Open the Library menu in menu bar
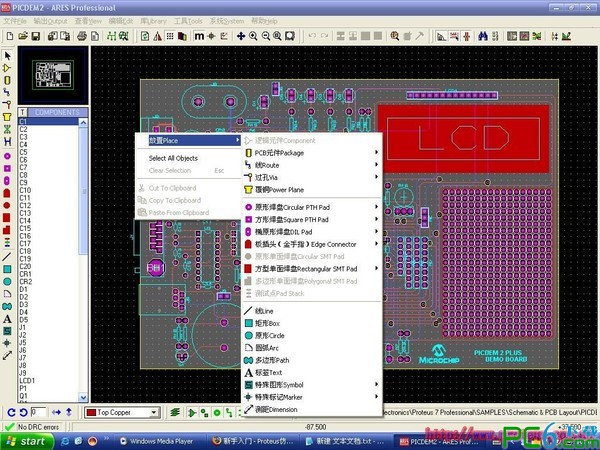 click(153, 20)
